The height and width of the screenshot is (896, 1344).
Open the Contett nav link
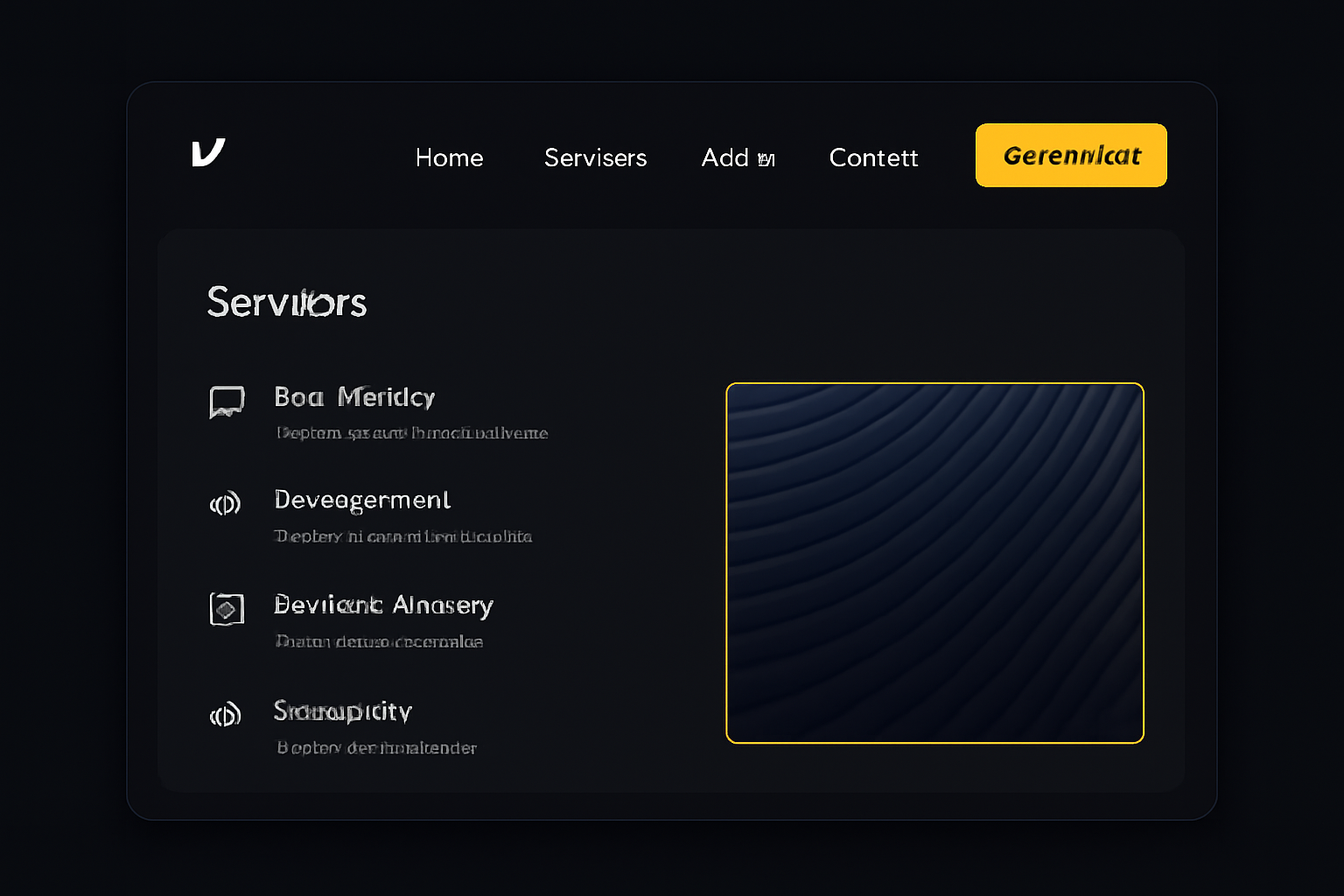coord(873,157)
